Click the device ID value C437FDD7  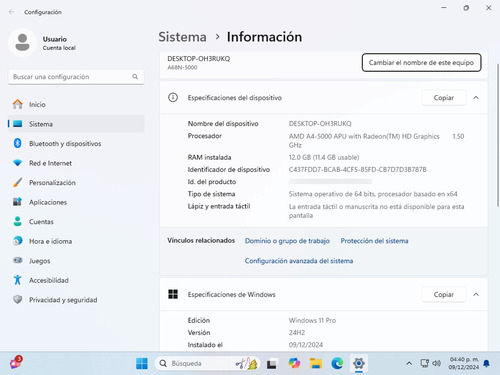[x=358, y=169]
